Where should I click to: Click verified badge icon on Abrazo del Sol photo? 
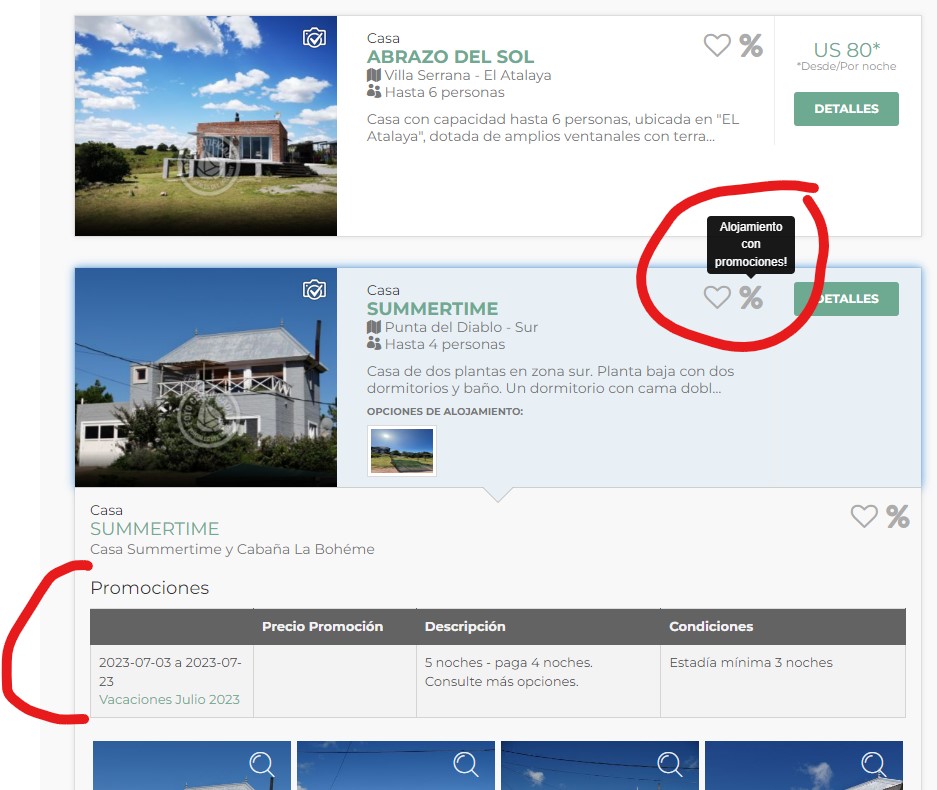point(314,38)
